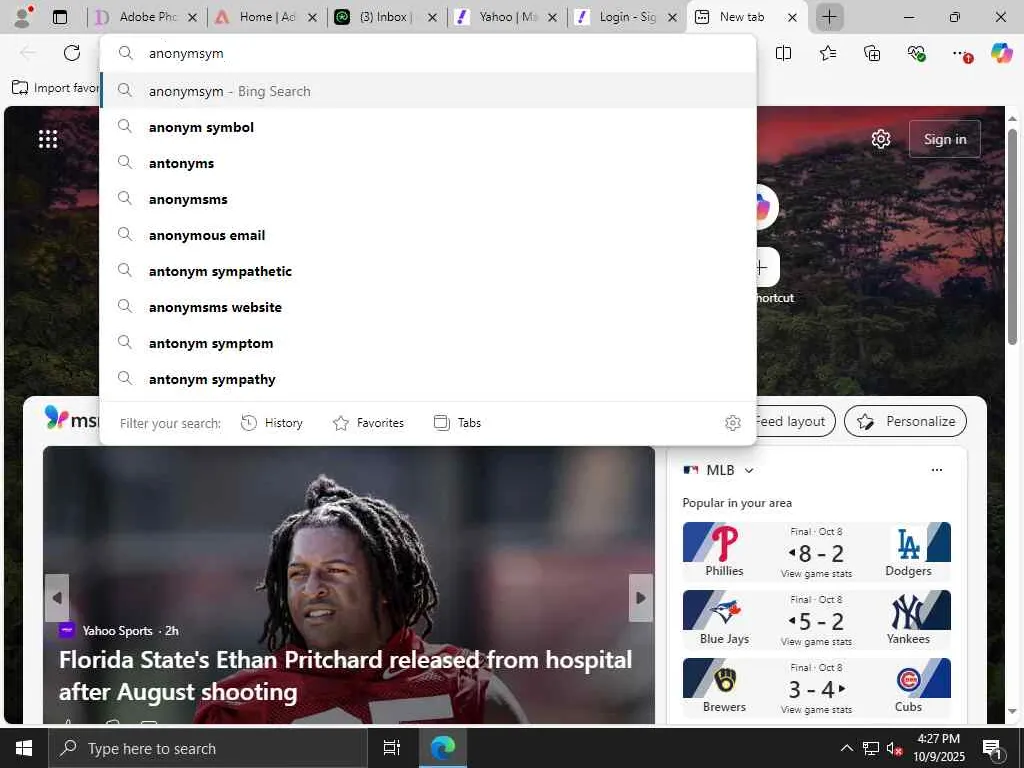Screen dimensions: 1024x768
Task: Click the MLB card more options dots
Action: coord(936,470)
